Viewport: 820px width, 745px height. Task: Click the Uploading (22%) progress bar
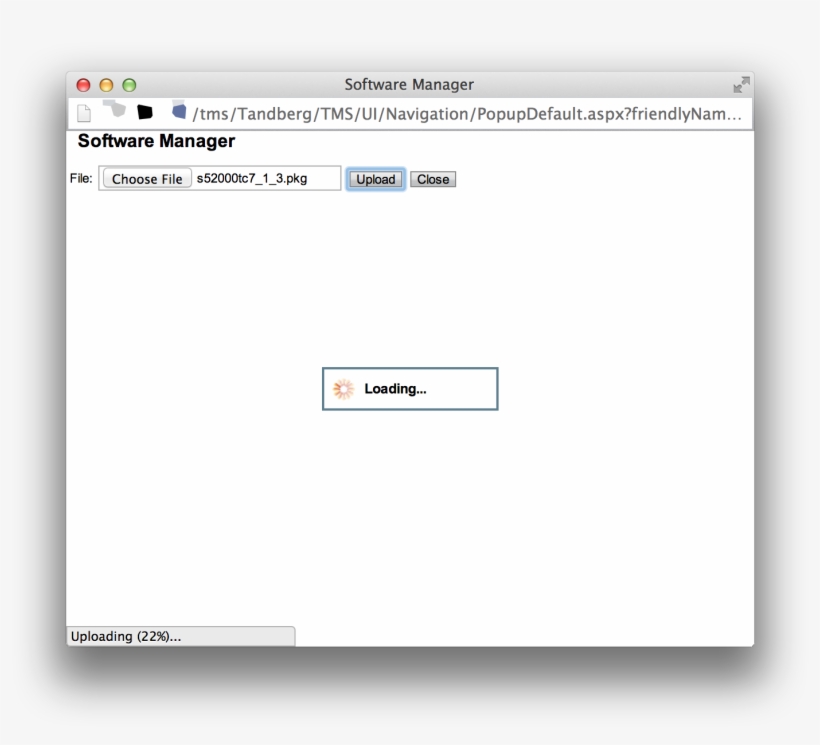click(180, 636)
